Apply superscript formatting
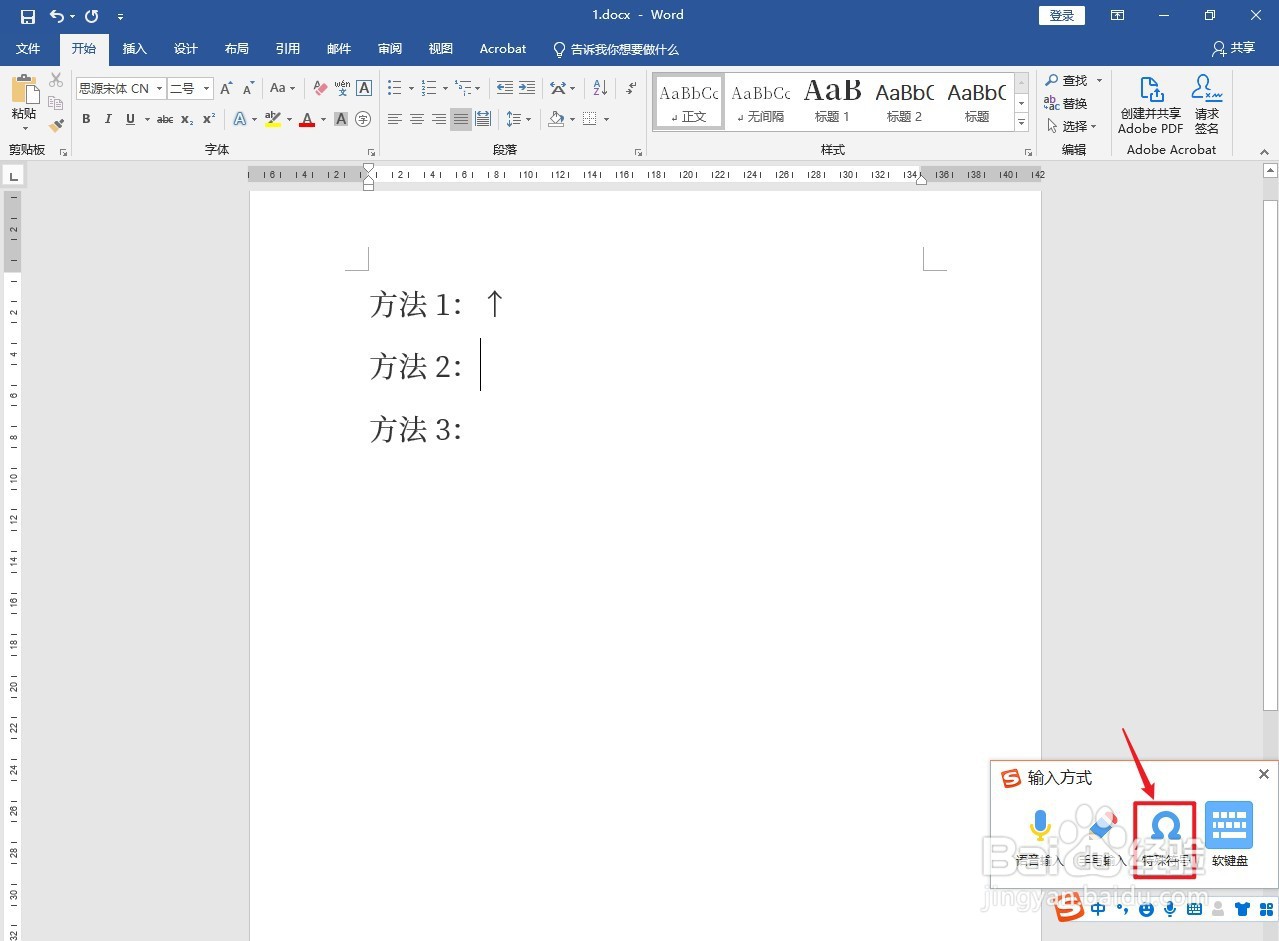The image size is (1279, 941). [x=209, y=119]
